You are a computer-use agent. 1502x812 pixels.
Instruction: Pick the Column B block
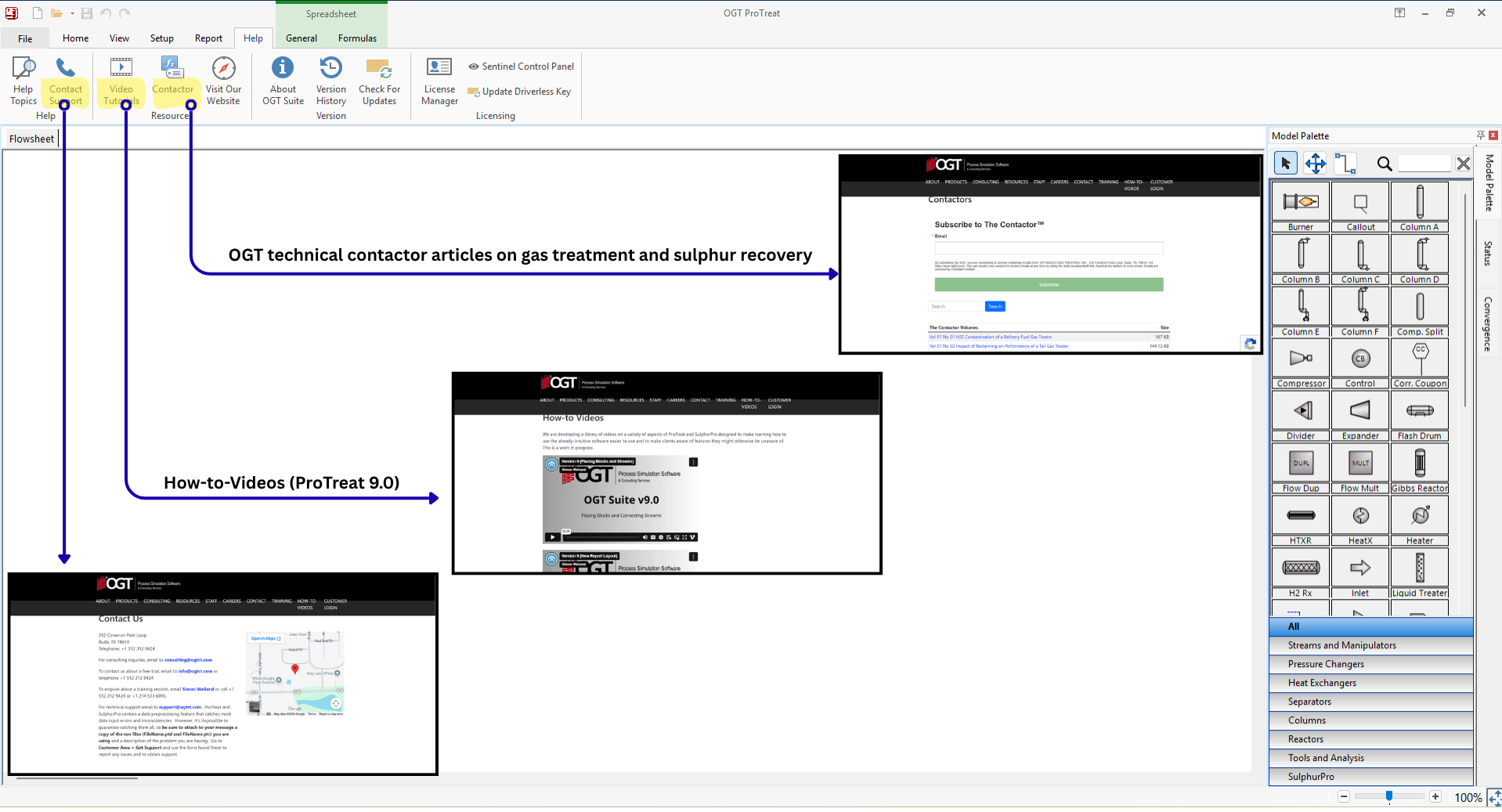(x=1301, y=259)
